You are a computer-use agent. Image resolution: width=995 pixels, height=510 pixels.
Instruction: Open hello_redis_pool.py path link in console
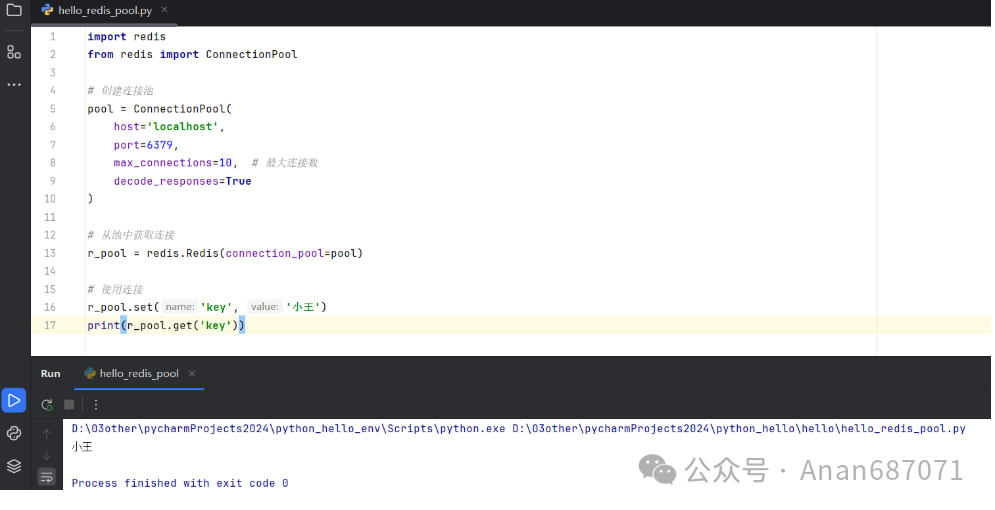739,429
